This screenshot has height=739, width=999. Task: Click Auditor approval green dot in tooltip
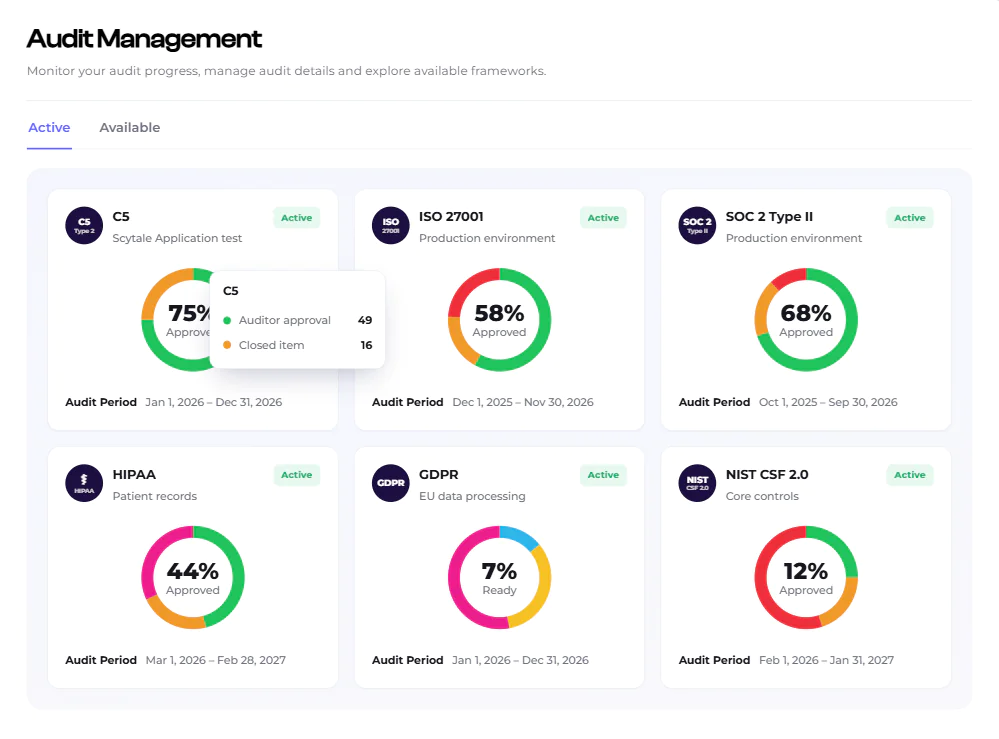pyautogui.click(x=227, y=320)
